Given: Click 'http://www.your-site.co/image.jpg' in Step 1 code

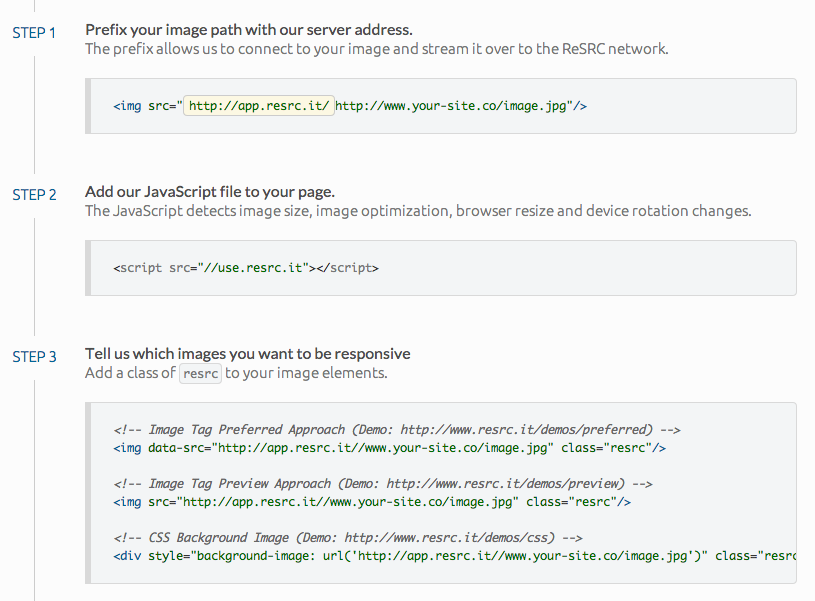Looking at the screenshot, I should click(x=451, y=106).
